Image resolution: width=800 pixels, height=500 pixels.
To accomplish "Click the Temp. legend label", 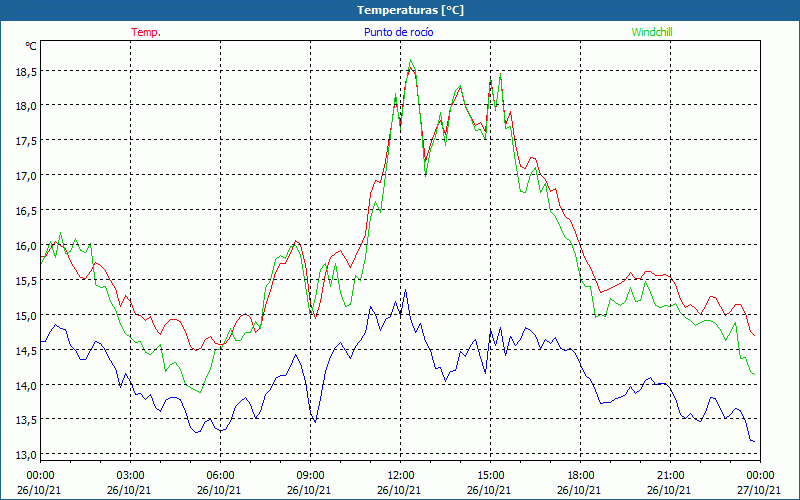I will coord(146,32).
